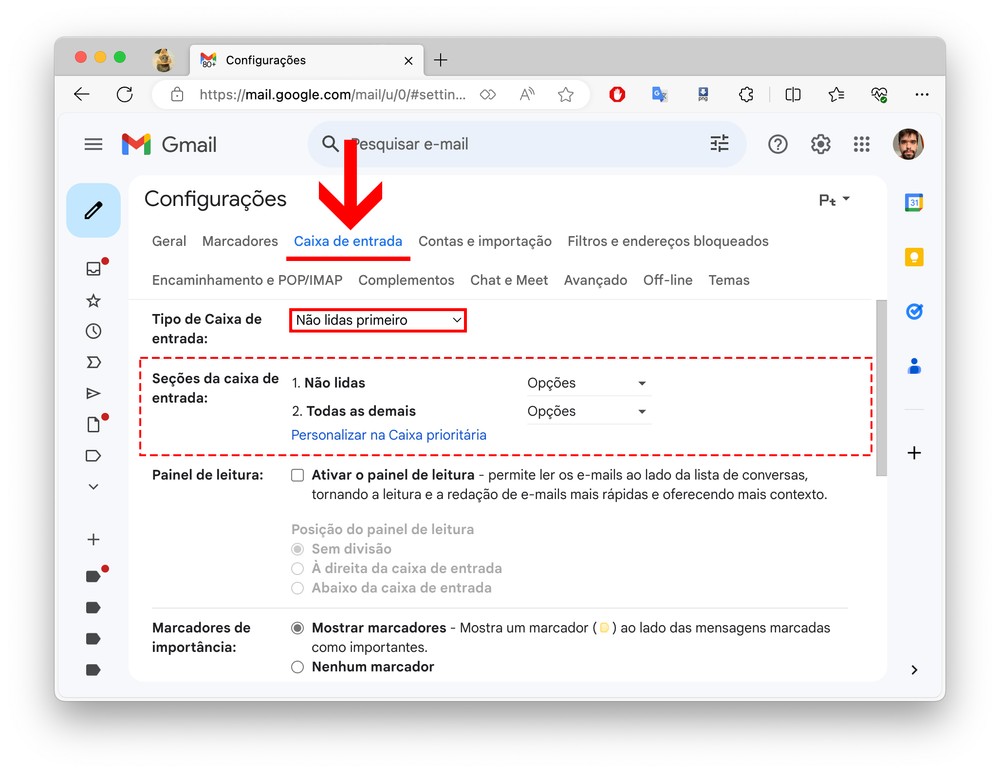Open browser extensions puzzle icon
This screenshot has width=1000, height=773.
click(x=746, y=94)
